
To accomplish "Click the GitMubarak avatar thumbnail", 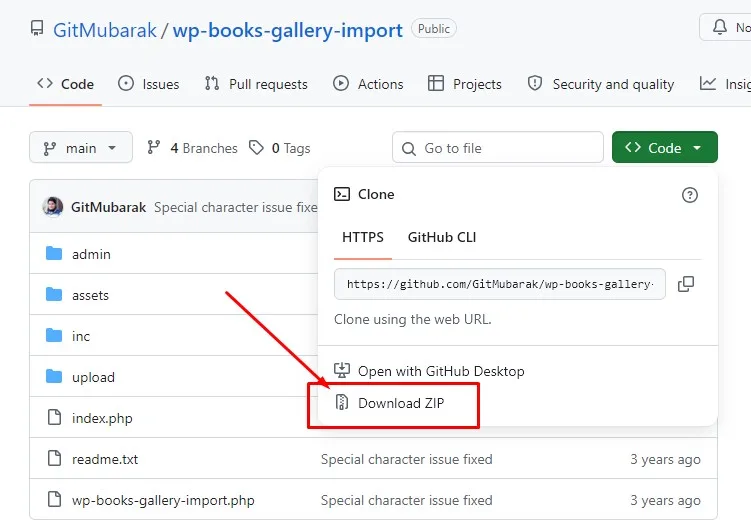I will click(53, 207).
